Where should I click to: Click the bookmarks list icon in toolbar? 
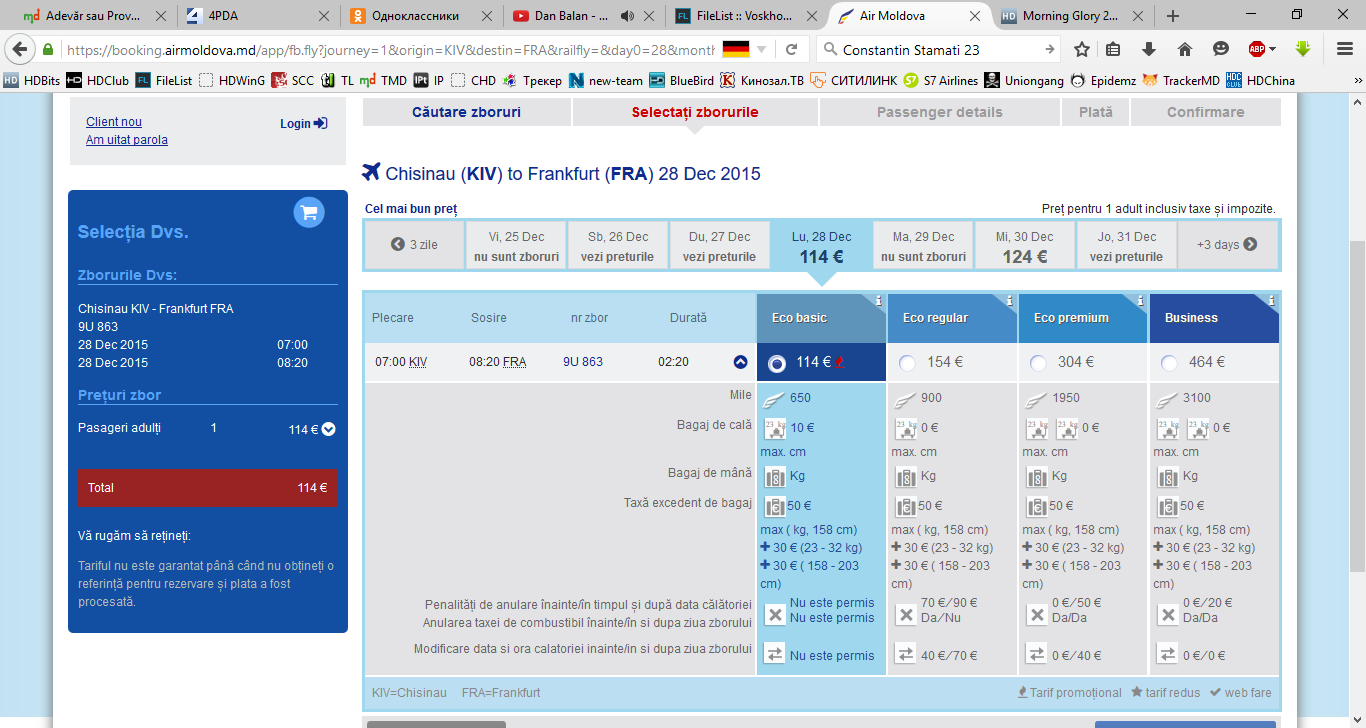tap(1113, 50)
